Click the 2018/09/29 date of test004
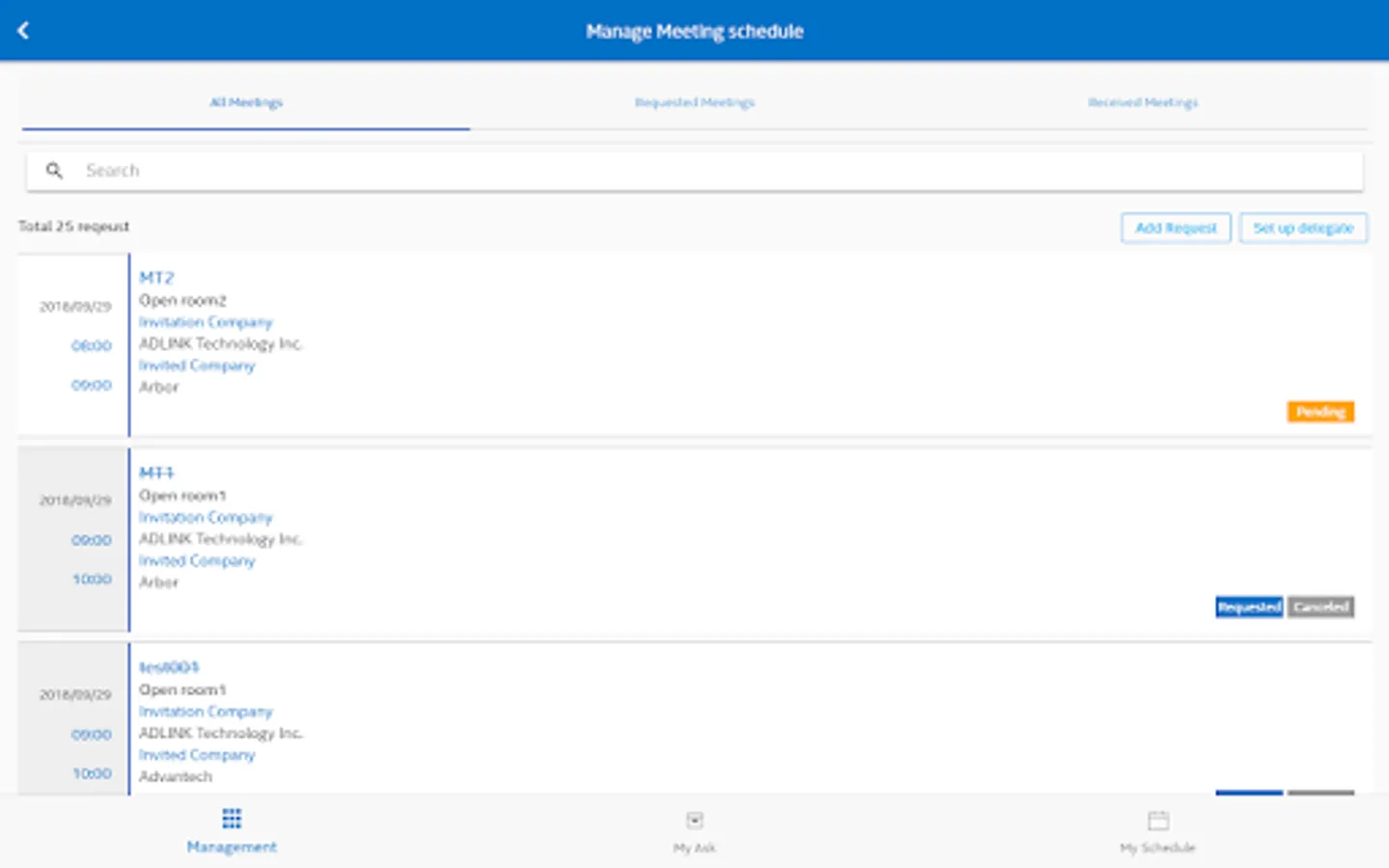 point(75,694)
